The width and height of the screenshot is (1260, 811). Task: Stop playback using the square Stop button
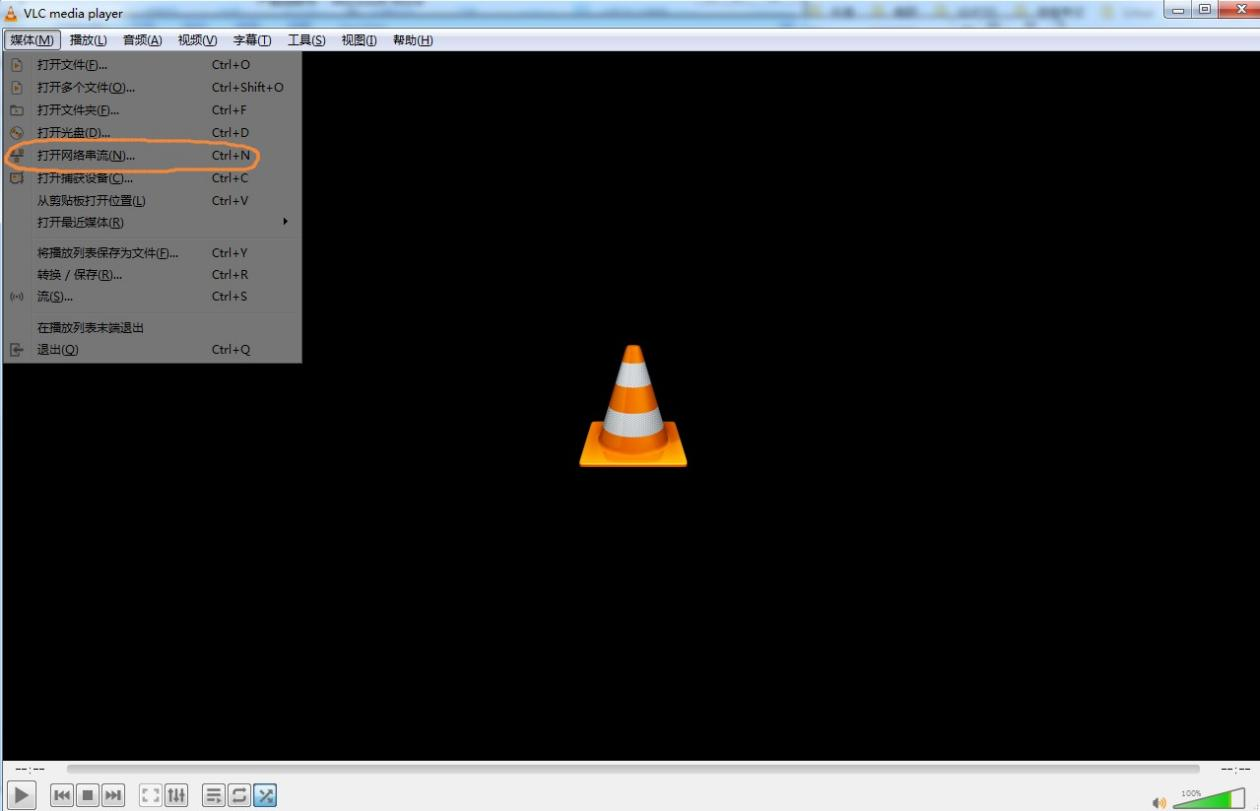[88, 795]
